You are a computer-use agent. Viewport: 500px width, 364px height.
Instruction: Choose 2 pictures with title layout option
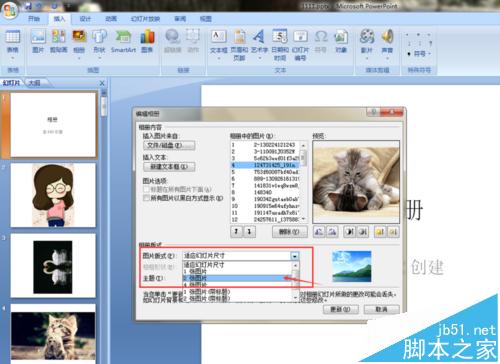point(237,298)
